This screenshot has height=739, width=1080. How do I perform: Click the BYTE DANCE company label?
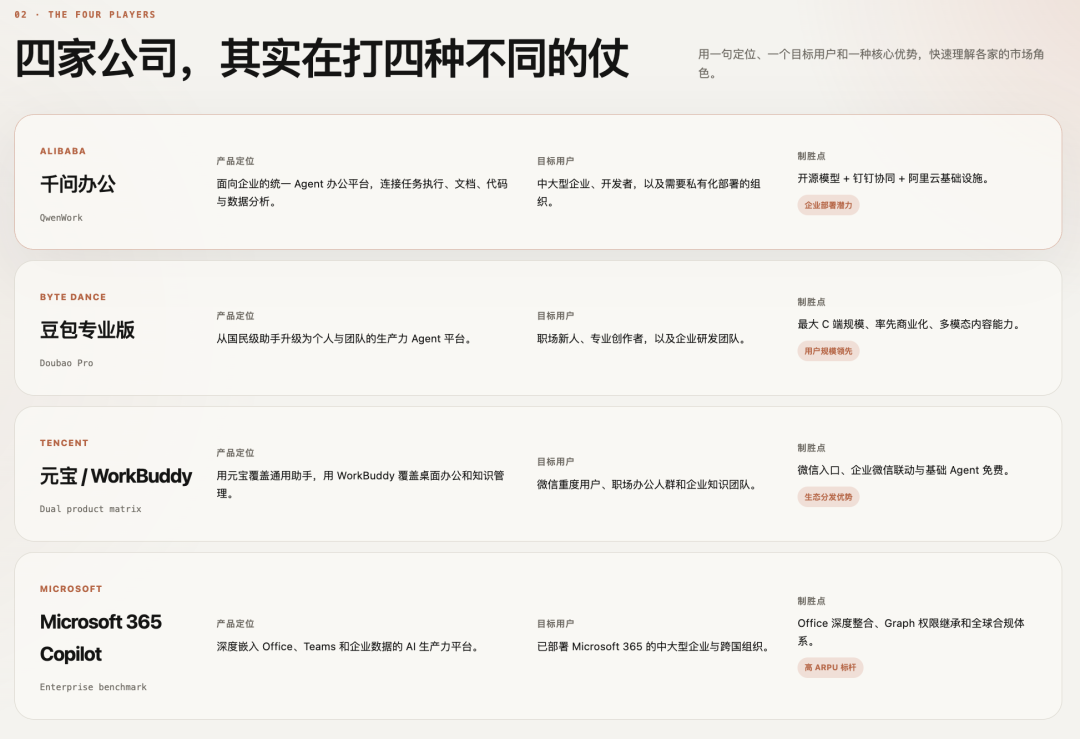click(73, 297)
